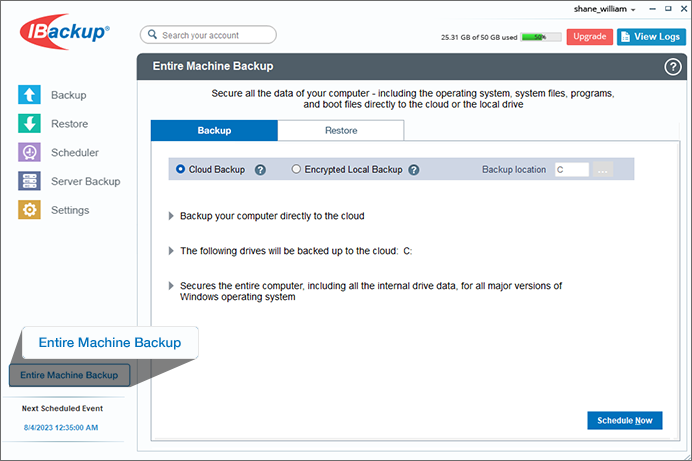Click the Schedule Now button

pos(624,420)
